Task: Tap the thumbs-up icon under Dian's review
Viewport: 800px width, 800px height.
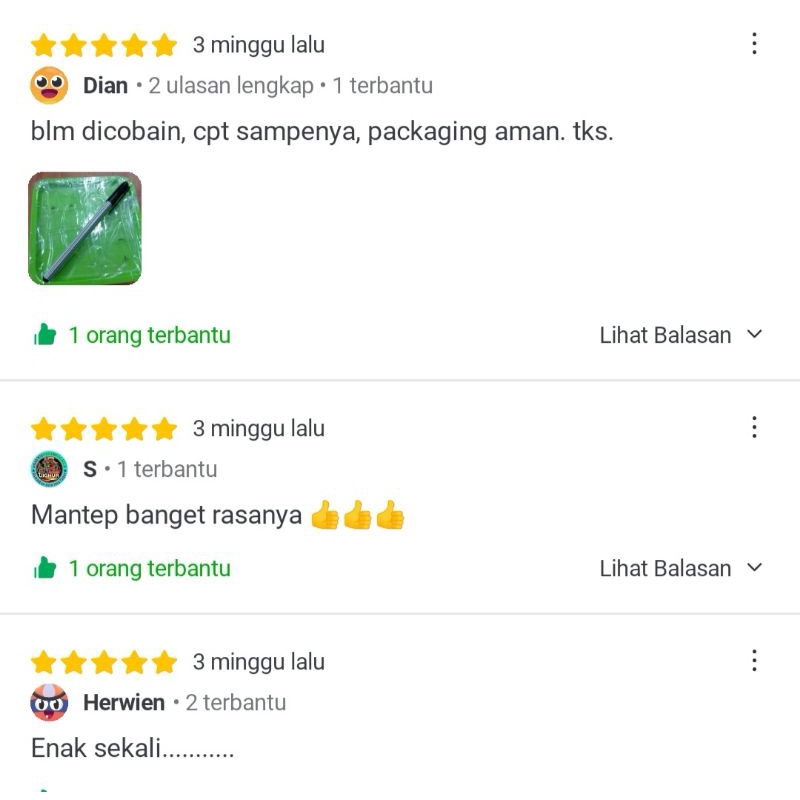Action: (45, 335)
